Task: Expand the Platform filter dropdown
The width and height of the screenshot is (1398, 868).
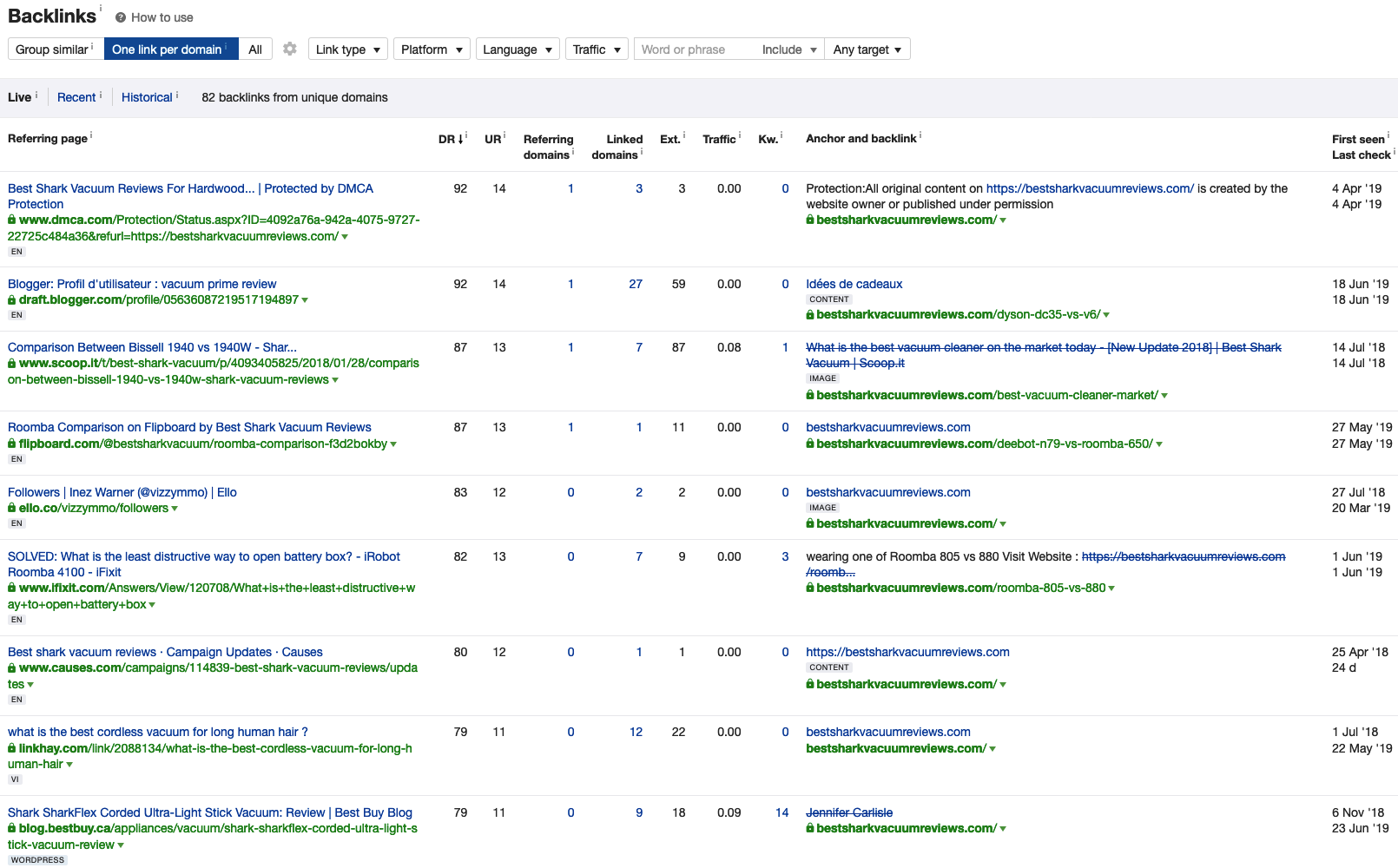Action: [432, 49]
